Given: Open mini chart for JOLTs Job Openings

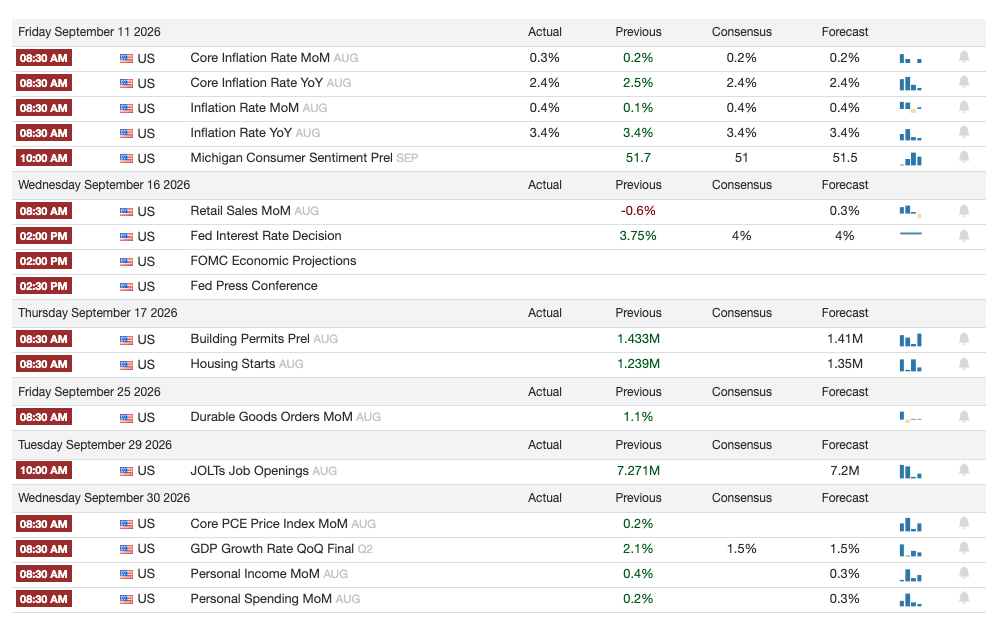Looking at the screenshot, I should pos(910,471).
